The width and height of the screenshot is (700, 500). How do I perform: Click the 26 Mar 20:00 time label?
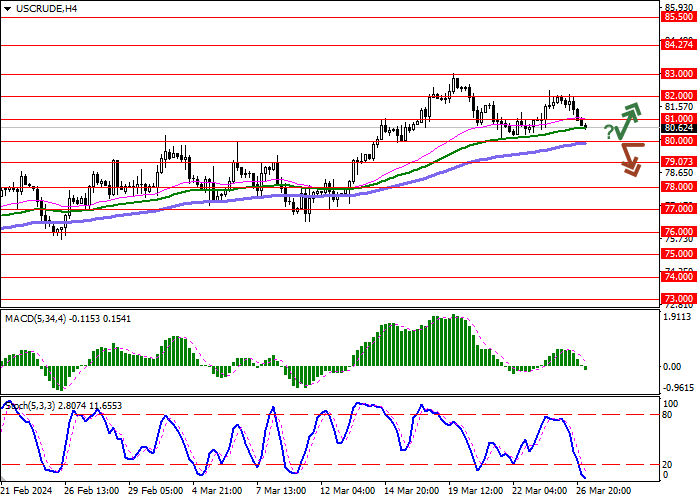click(604, 491)
